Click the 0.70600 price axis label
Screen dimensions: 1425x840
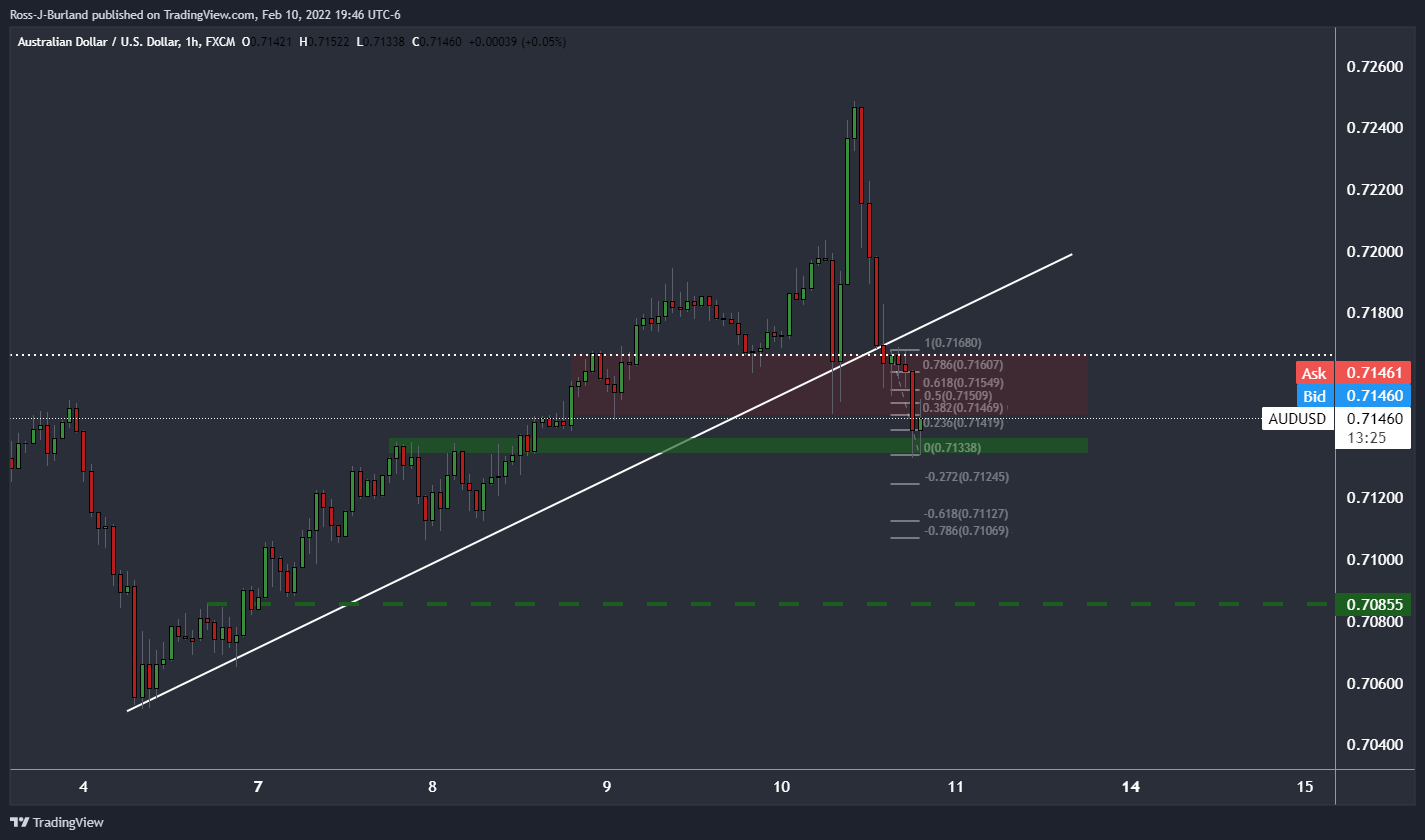tap(1374, 683)
